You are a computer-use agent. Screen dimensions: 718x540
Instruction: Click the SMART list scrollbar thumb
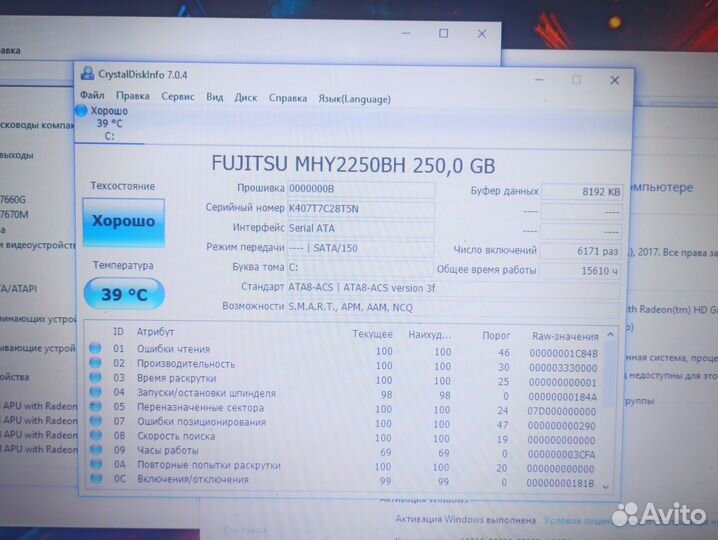coord(609,375)
